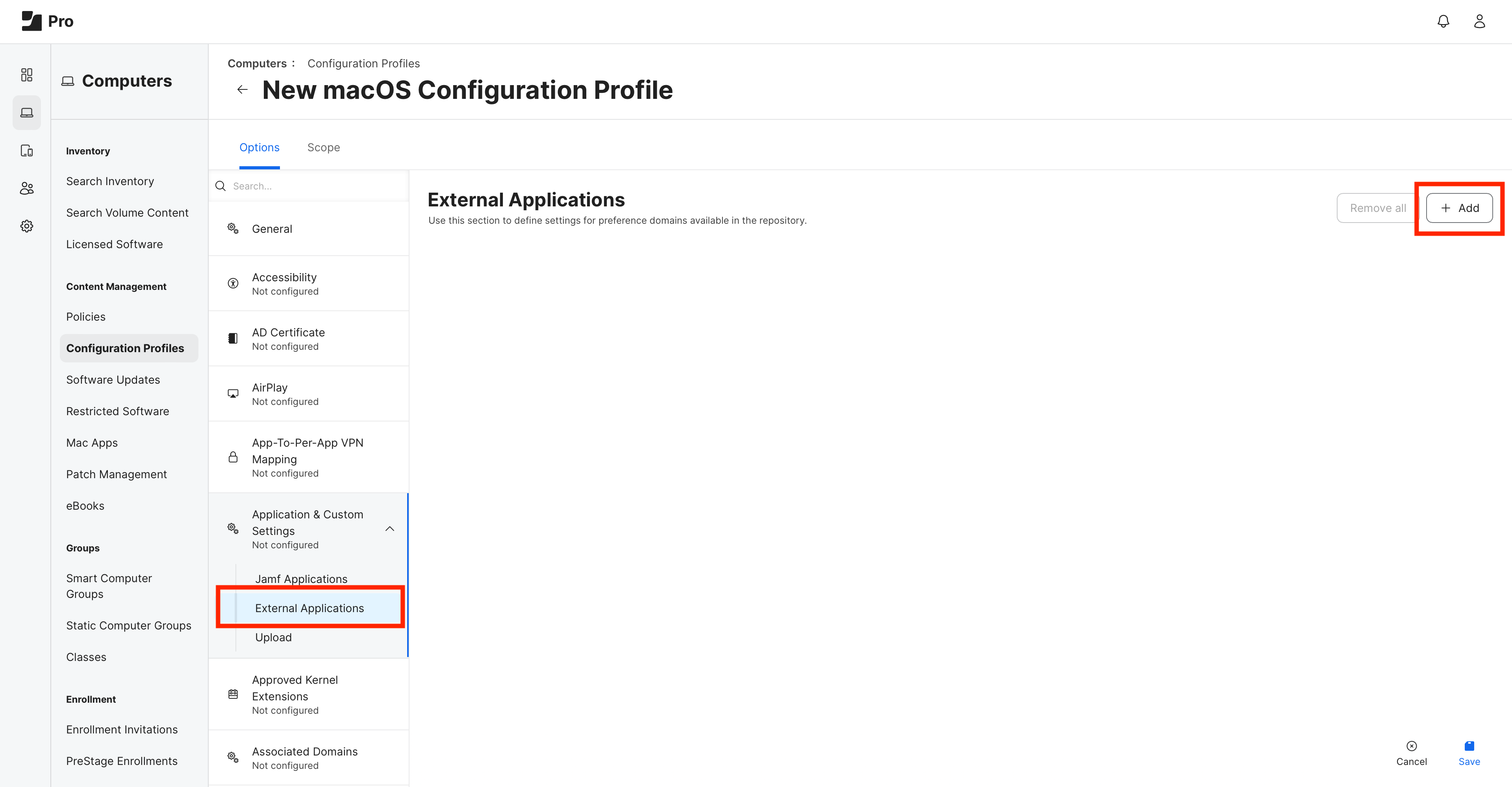Image resolution: width=1512 pixels, height=787 pixels.
Task: Select Upload sub-item
Action: click(273, 637)
